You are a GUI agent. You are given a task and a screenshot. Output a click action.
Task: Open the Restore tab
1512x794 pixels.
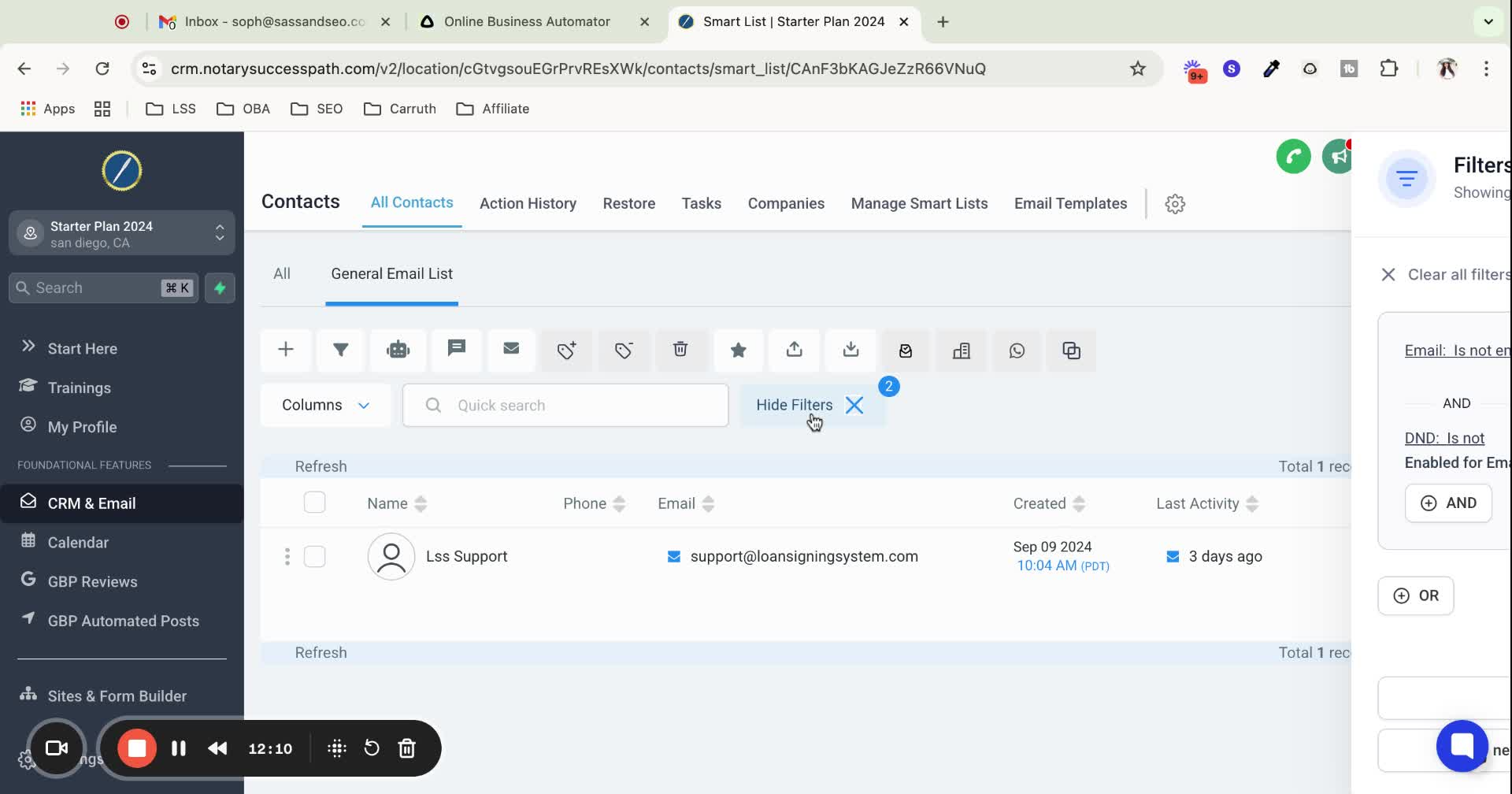[x=629, y=203]
